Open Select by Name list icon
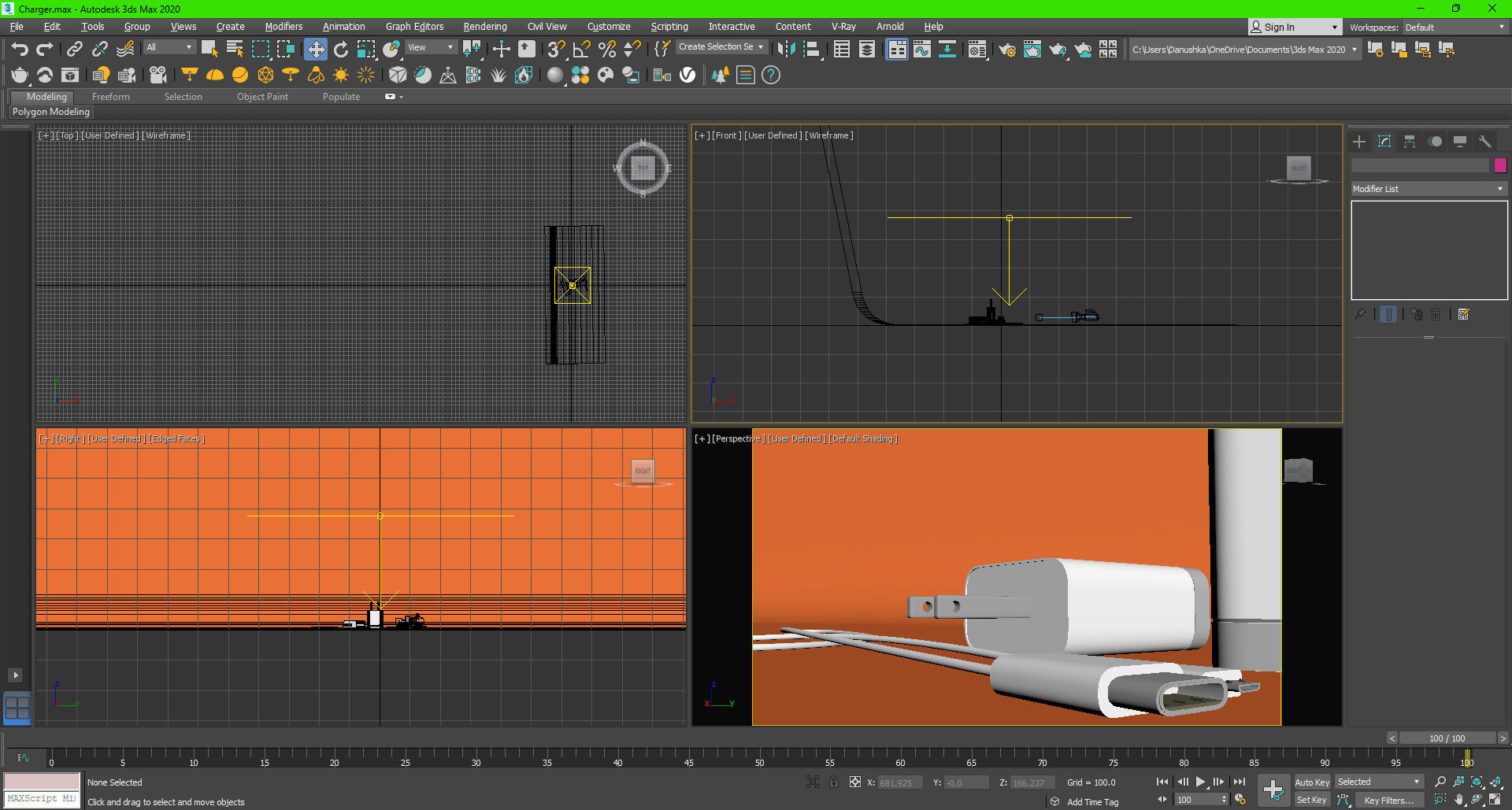Screen dimensions: 1512x810 pyautogui.click(x=235, y=49)
